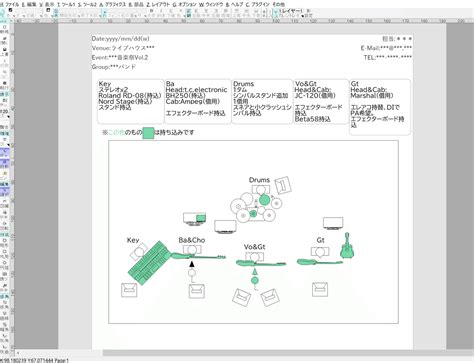Viewport: 474px width, 363px height.
Task: Select the floor monitor below Gt player
Action: 320,289
